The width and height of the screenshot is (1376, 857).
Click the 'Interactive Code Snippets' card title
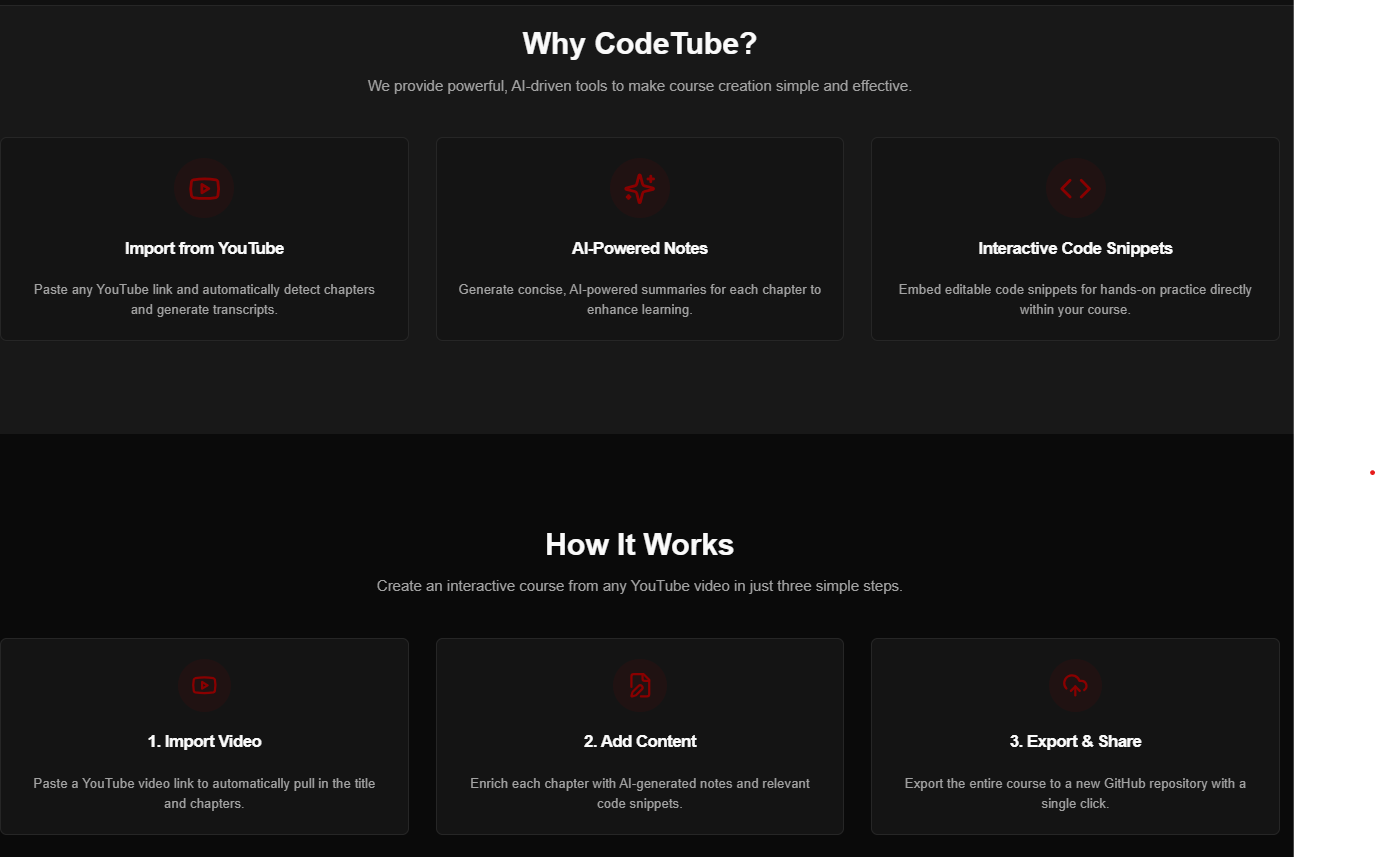click(1075, 248)
